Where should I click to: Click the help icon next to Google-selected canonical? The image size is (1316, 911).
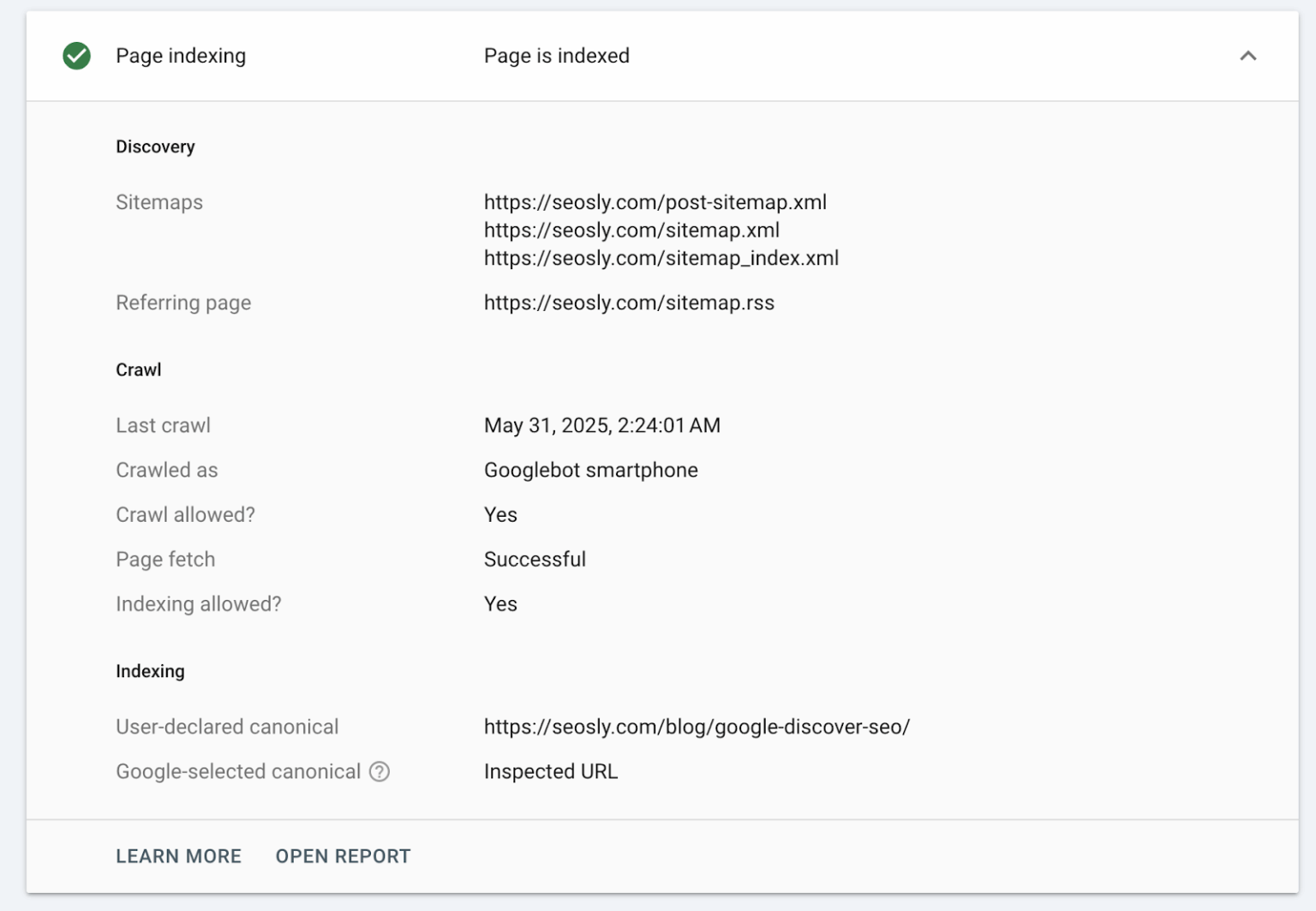[x=380, y=772]
